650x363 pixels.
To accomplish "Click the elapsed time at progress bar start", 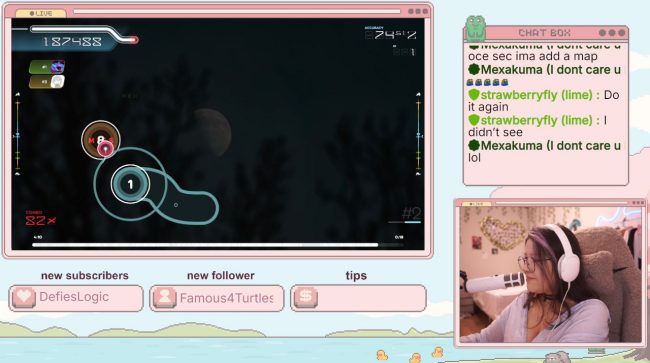I will click(x=37, y=237).
